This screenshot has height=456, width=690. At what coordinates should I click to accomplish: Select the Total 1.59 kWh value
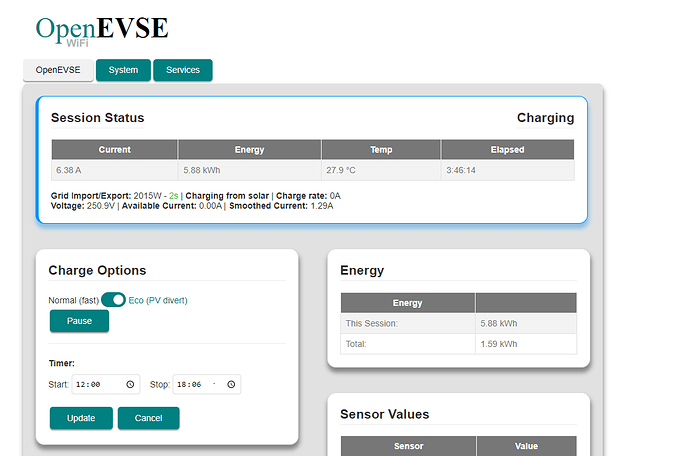point(499,344)
